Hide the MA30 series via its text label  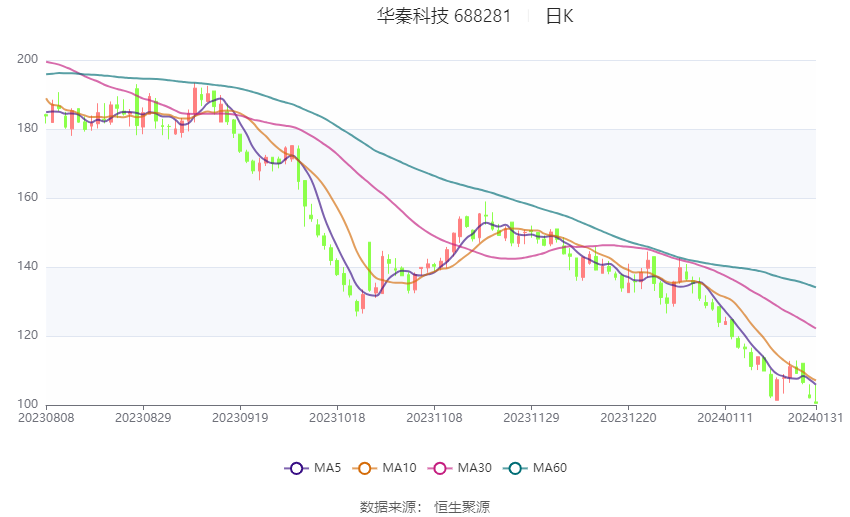pyautogui.click(x=472, y=467)
